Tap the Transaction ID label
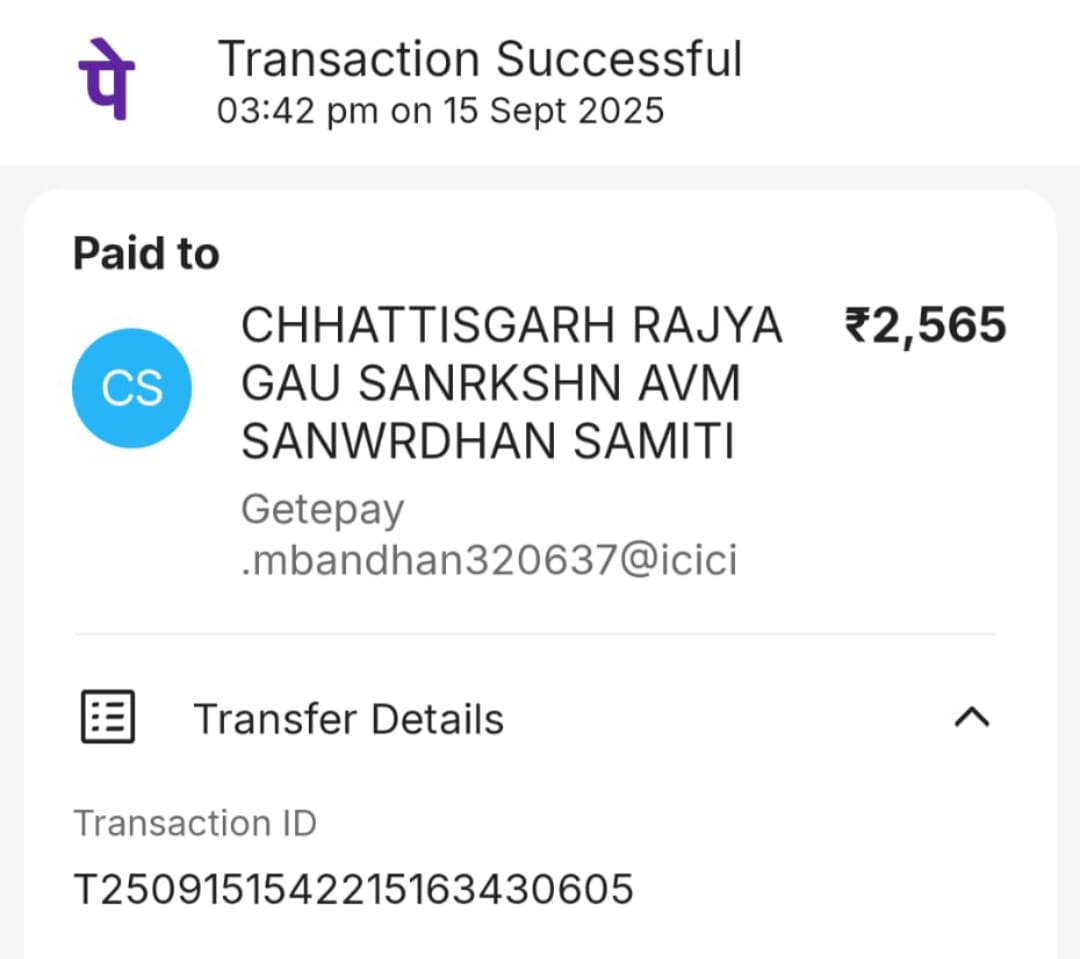1080x959 pixels. [x=195, y=824]
